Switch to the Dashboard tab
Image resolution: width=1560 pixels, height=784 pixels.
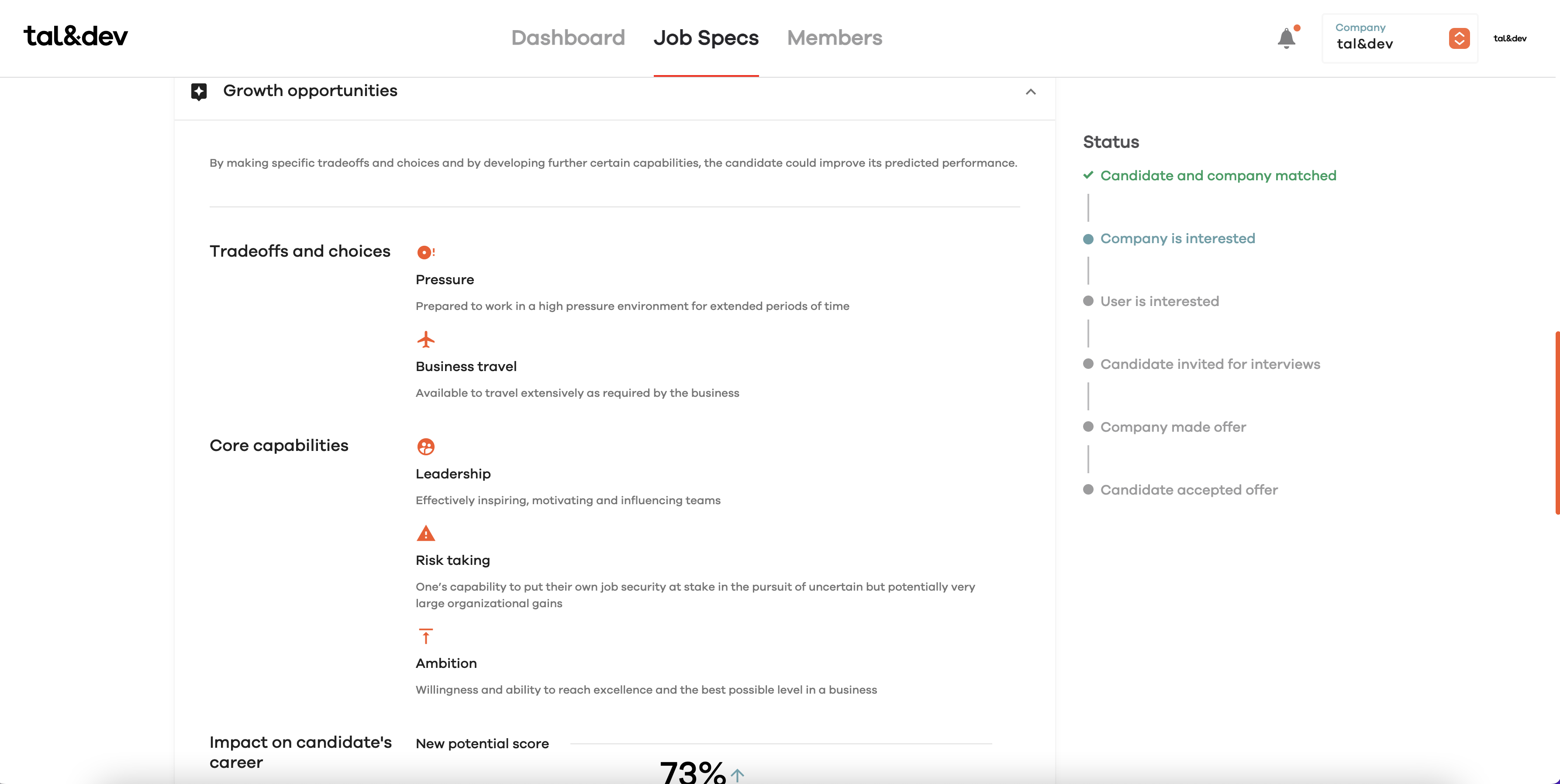coord(568,38)
